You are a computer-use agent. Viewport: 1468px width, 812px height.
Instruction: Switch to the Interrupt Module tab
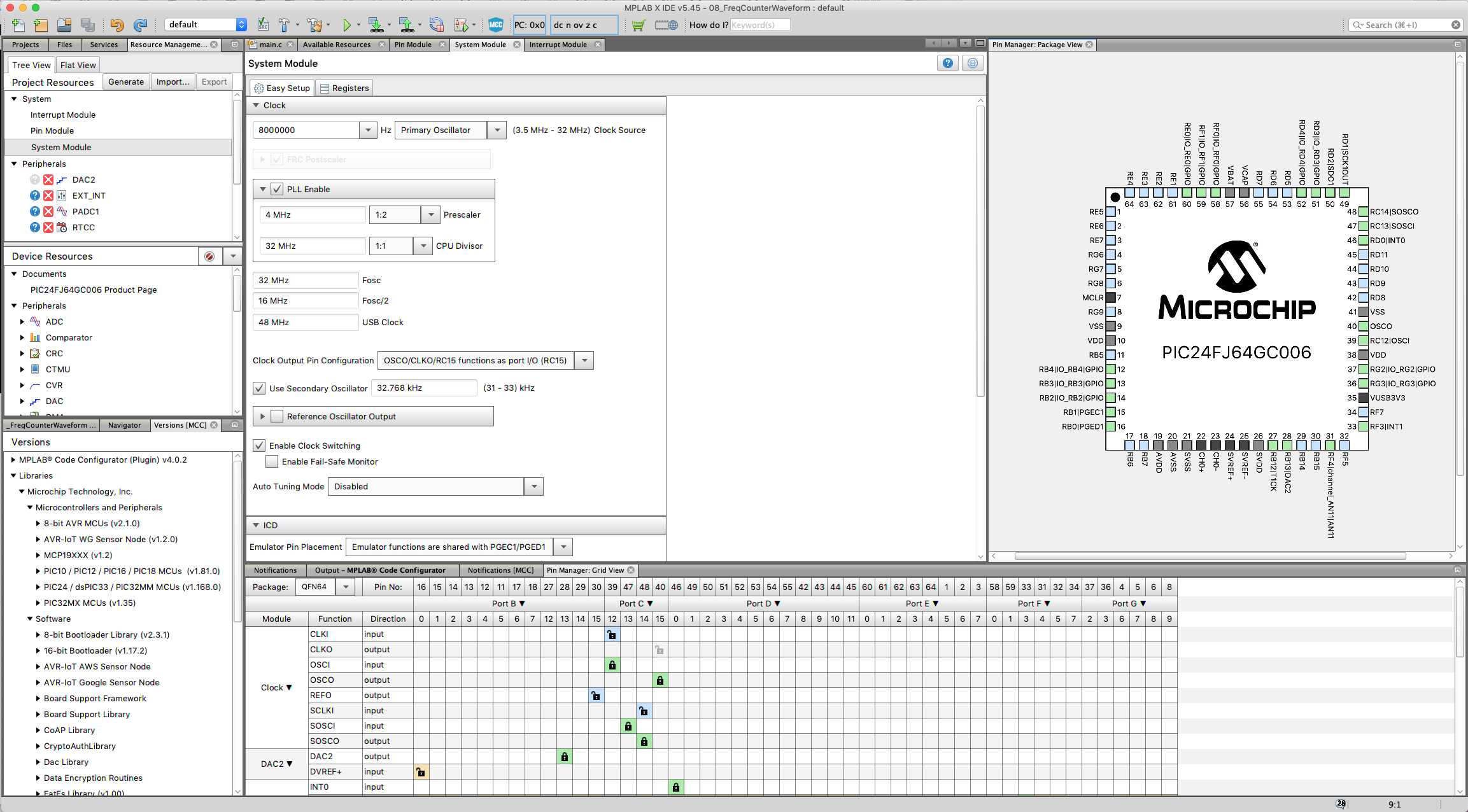click(x=558, y=45)
